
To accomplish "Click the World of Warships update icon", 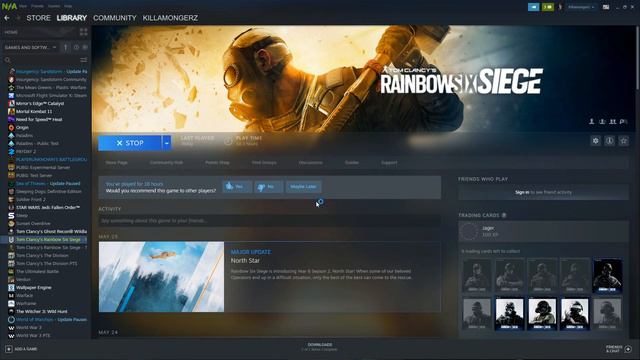I will (11, 319).
